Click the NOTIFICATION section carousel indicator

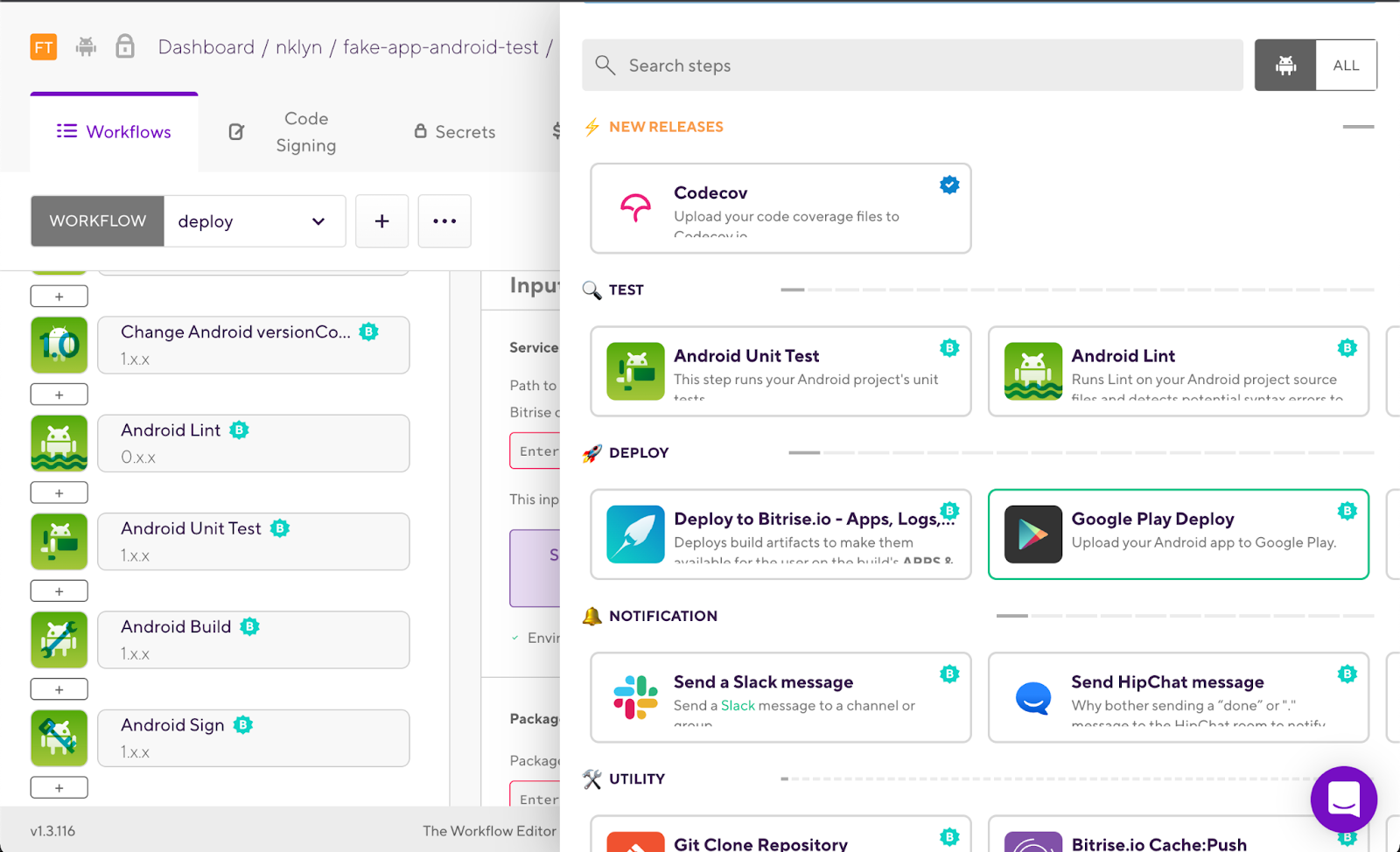pyautogui.click(x=1185, y=616)
